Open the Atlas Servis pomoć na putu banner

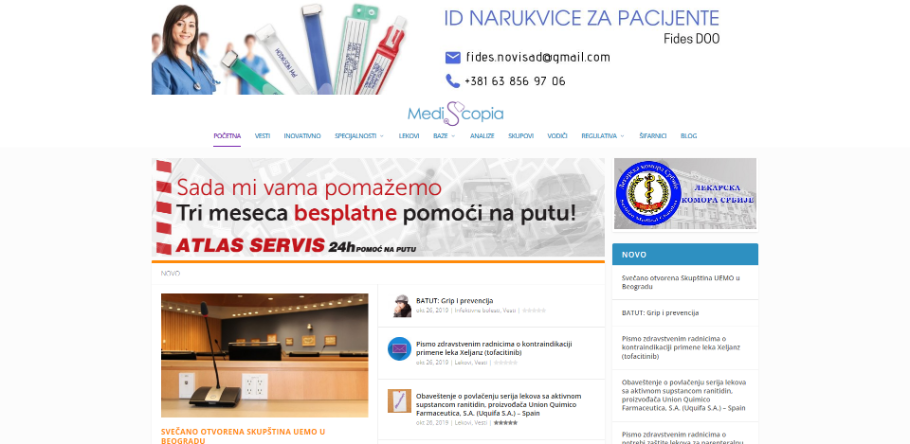click(x=378, y=208)
